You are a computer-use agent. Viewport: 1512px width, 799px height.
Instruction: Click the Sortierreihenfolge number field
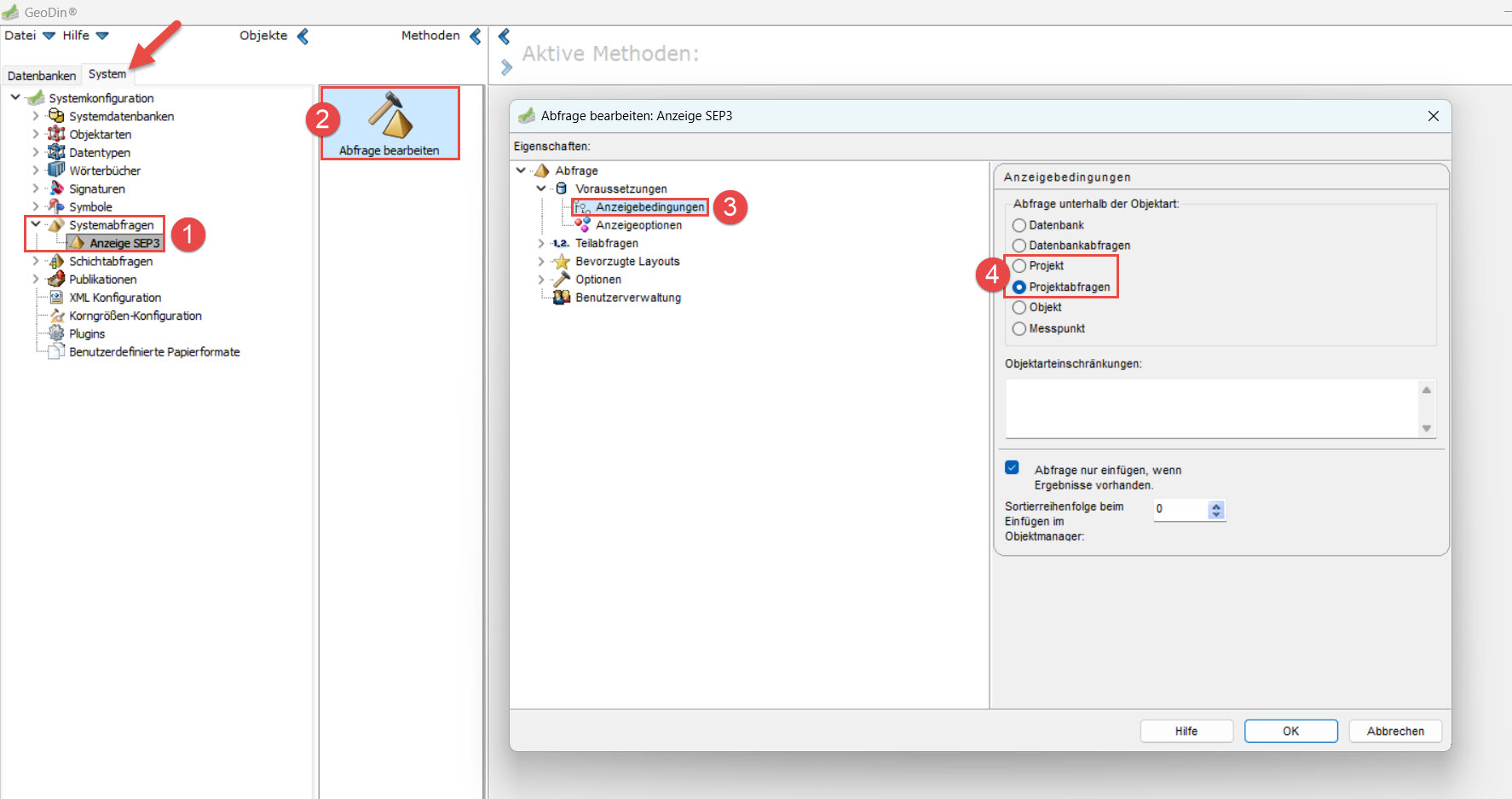click(x=1180, y=509)
